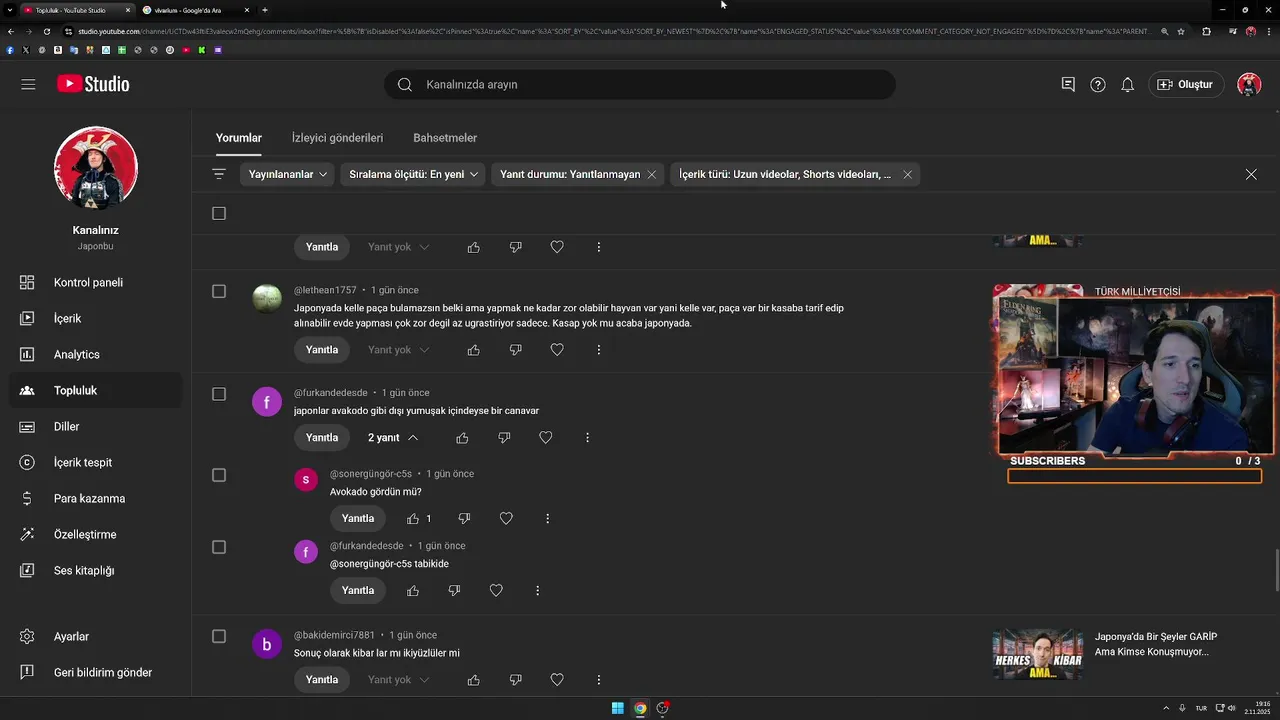This screenshot has height=720, width=1280.
Task: Open the hamburger navigation menu
Action: [28, 84]
